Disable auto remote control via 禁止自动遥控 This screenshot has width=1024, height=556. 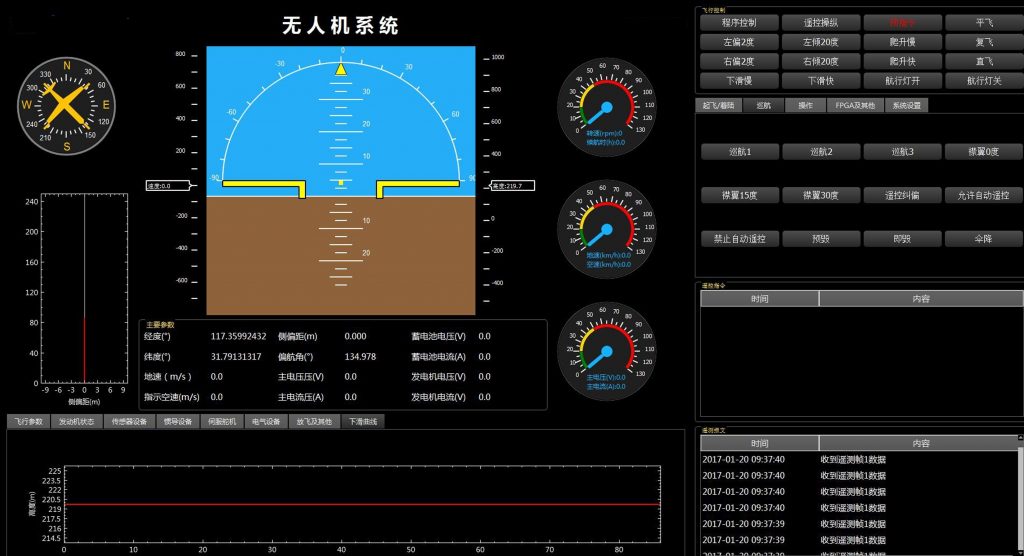click(x=739, y=239)
